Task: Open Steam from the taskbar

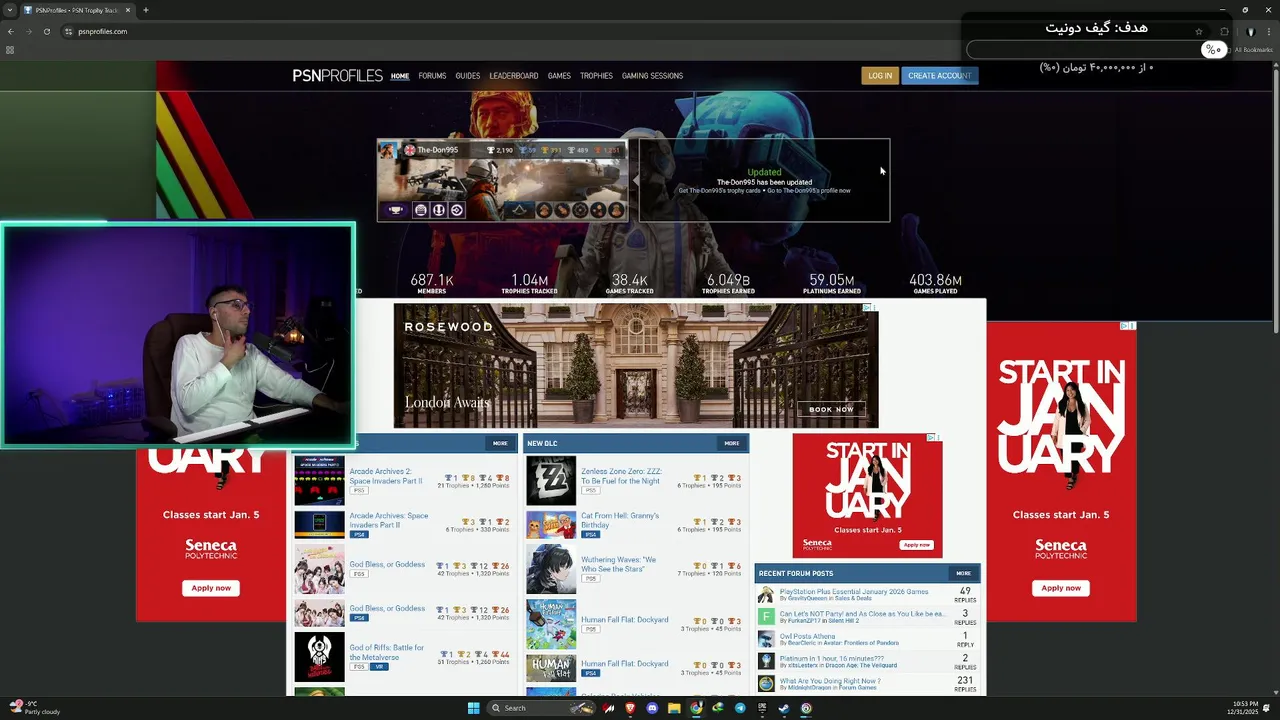Action: click(x=784, y=708)
